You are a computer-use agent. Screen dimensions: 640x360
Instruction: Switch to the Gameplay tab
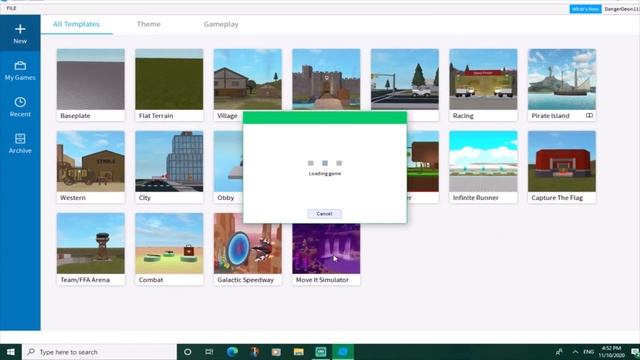(x=221, y=24)
